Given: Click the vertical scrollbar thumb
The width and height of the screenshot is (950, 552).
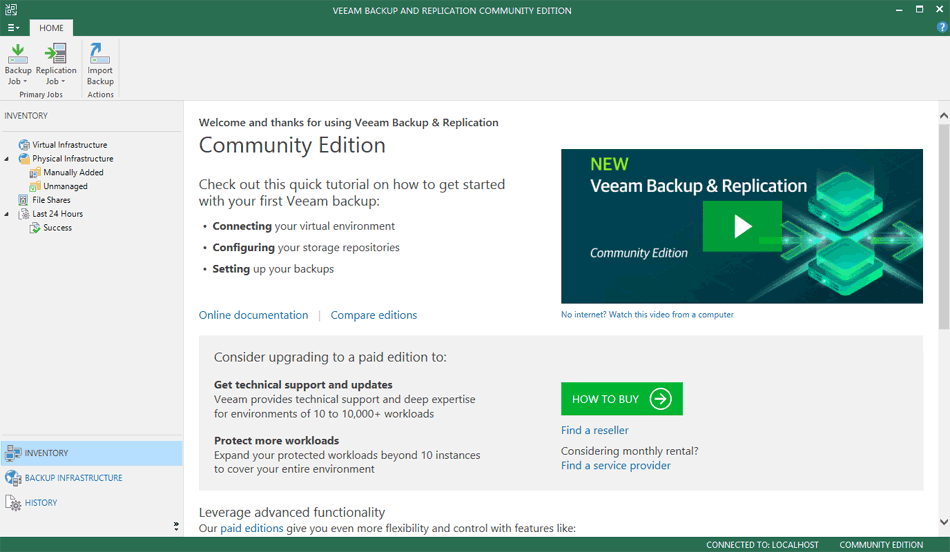Looking at the screenshot, I should click(943, 227).
